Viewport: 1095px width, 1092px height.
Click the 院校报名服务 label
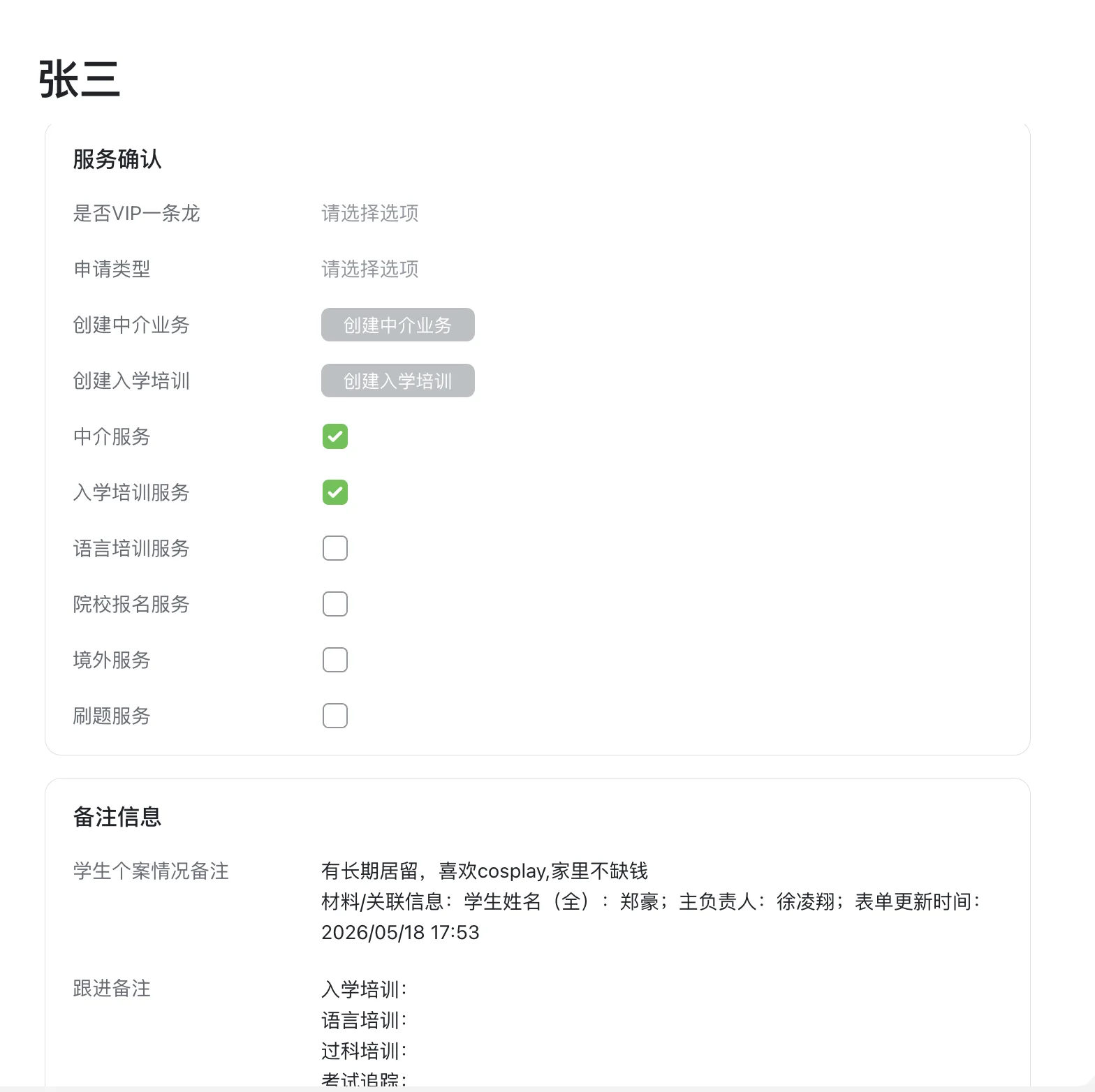pos(131,604)
